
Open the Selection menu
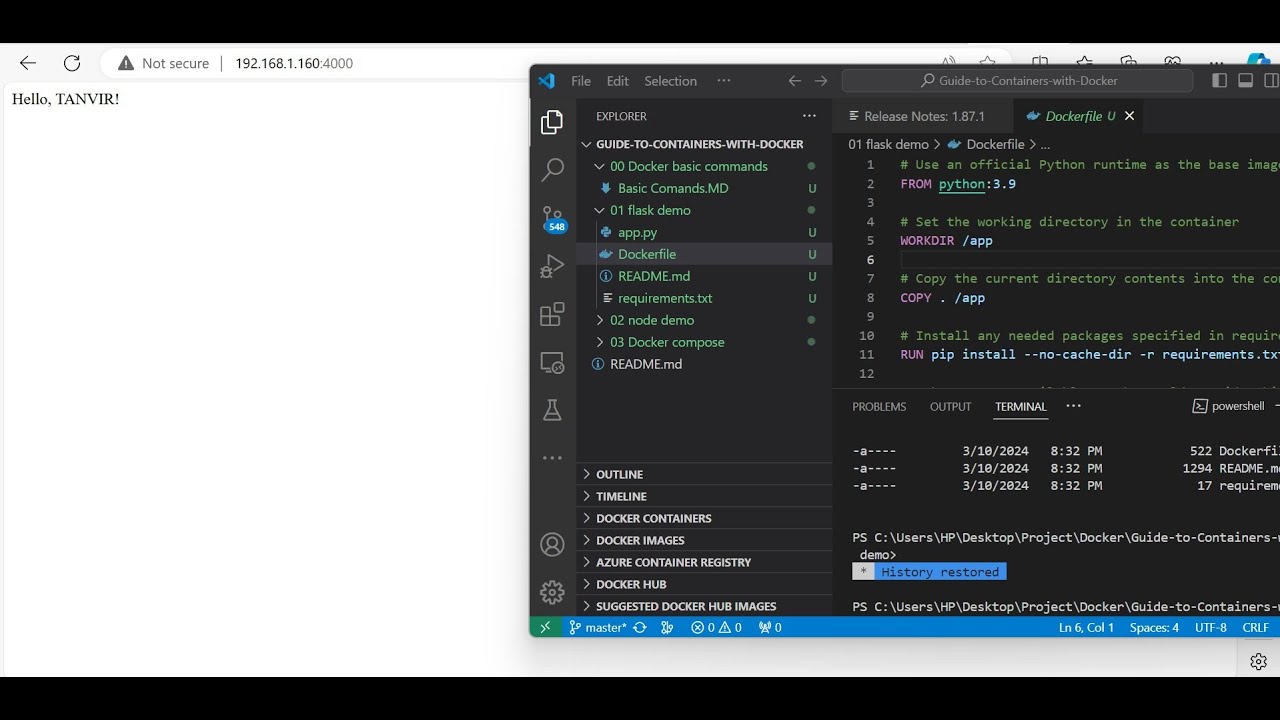(670, 81)
